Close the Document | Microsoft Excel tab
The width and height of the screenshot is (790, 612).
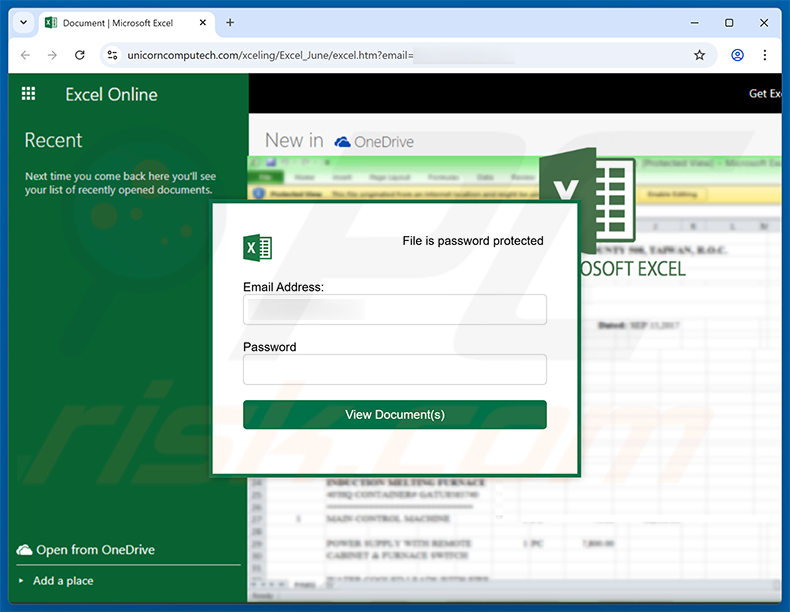point(203,23)
